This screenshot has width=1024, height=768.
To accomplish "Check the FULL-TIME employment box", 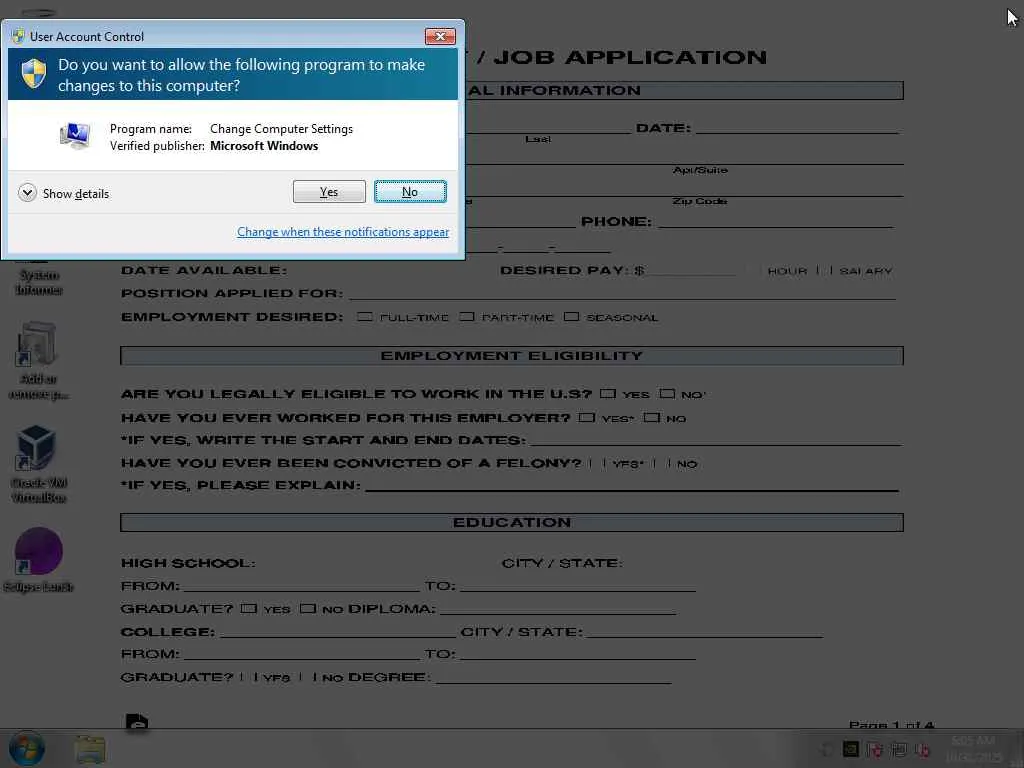I will (x=365, y=317).
